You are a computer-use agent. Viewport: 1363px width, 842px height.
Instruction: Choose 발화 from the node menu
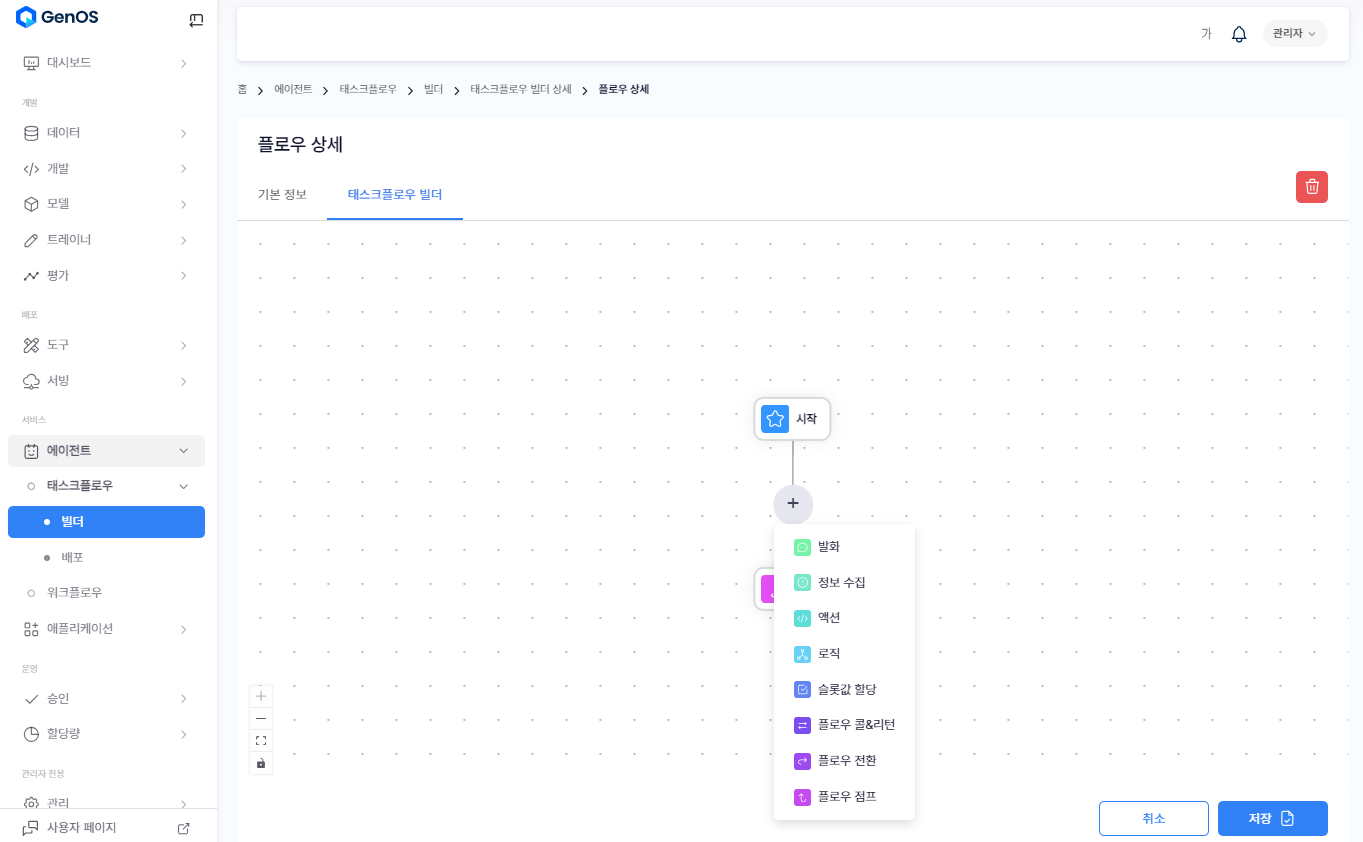point(829,547)
